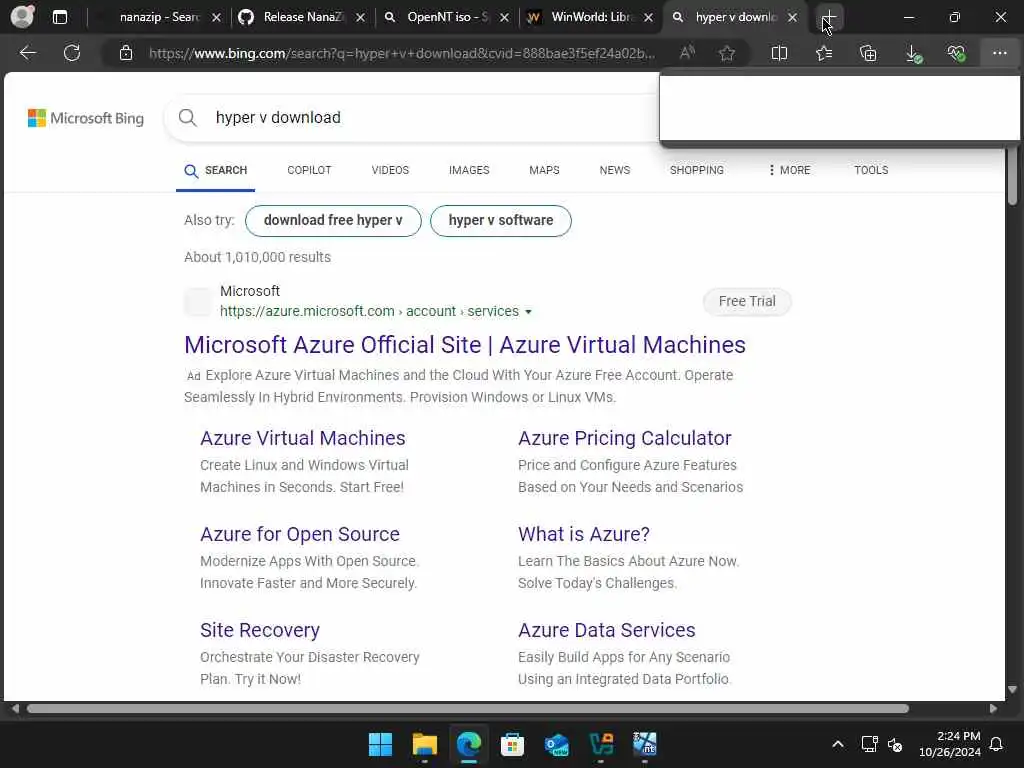
Task: Click the Microsoft Bing logo
Action: coord(86,118)
